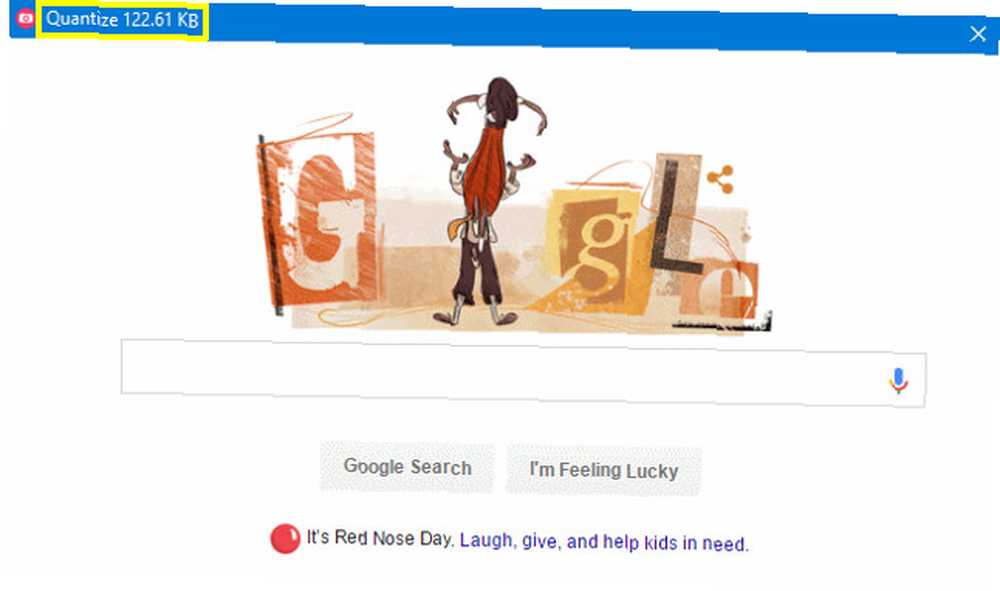Click the Google Search button
1000x591 pixels.
[x=407, y=467]
